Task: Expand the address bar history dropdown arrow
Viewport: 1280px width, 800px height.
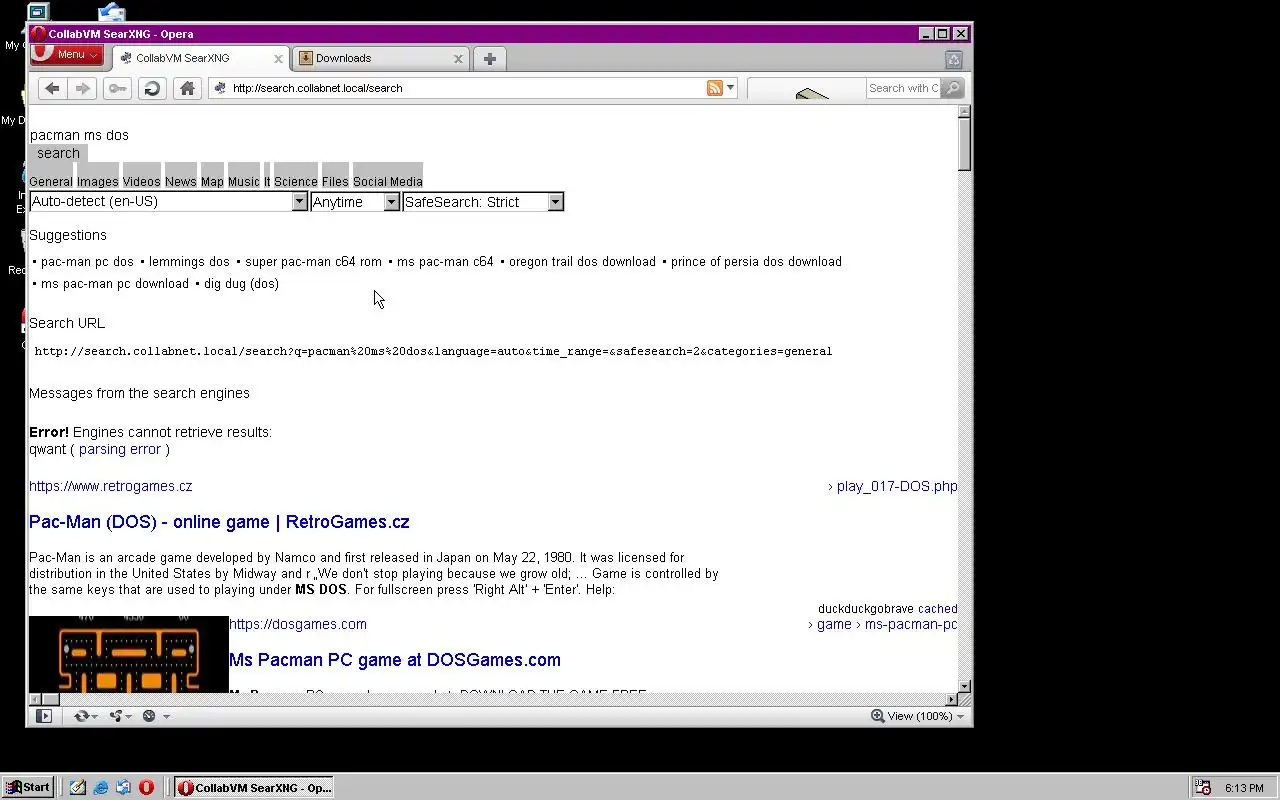Action: point(731,88)
